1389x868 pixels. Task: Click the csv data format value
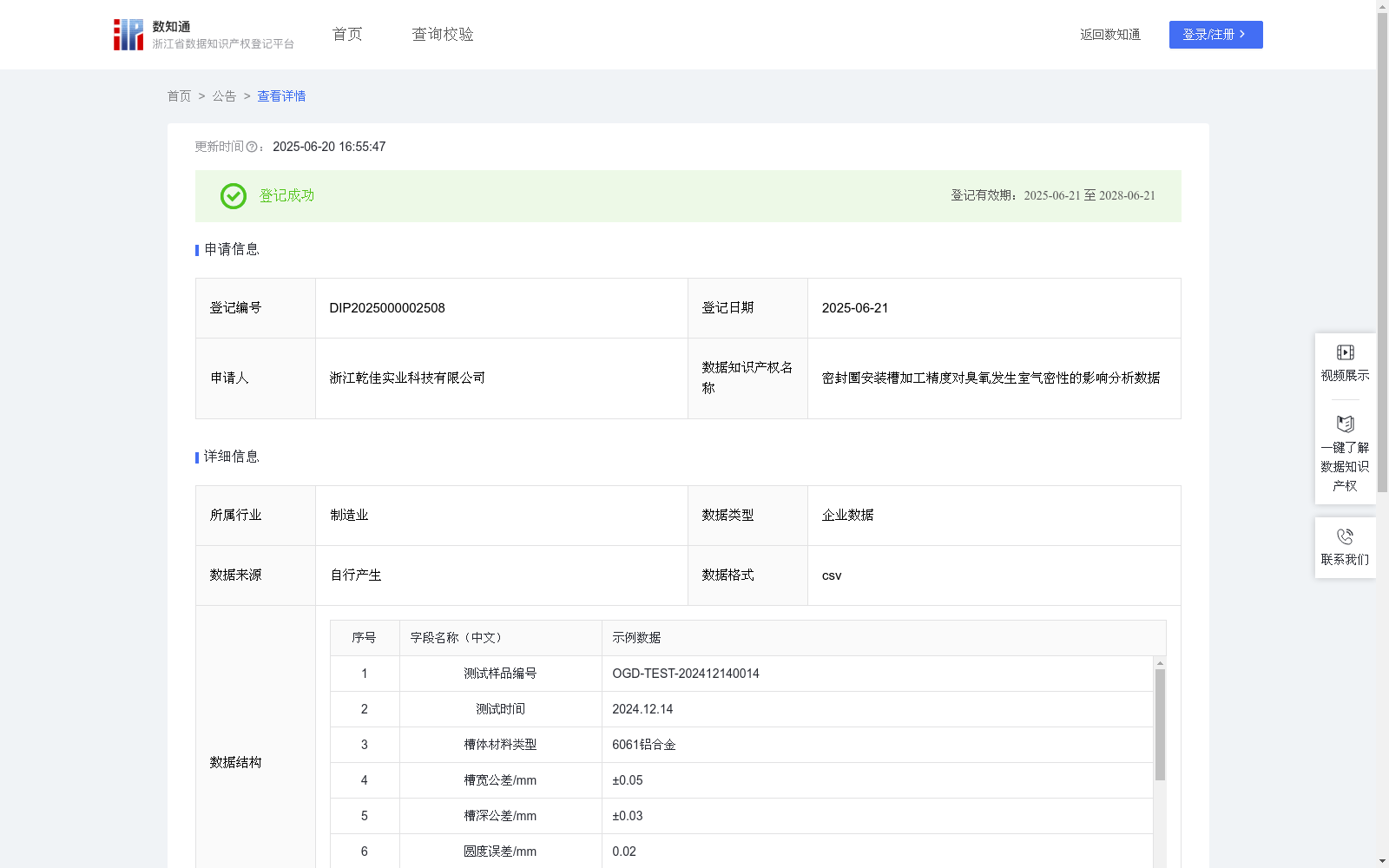tap(832, 575)
